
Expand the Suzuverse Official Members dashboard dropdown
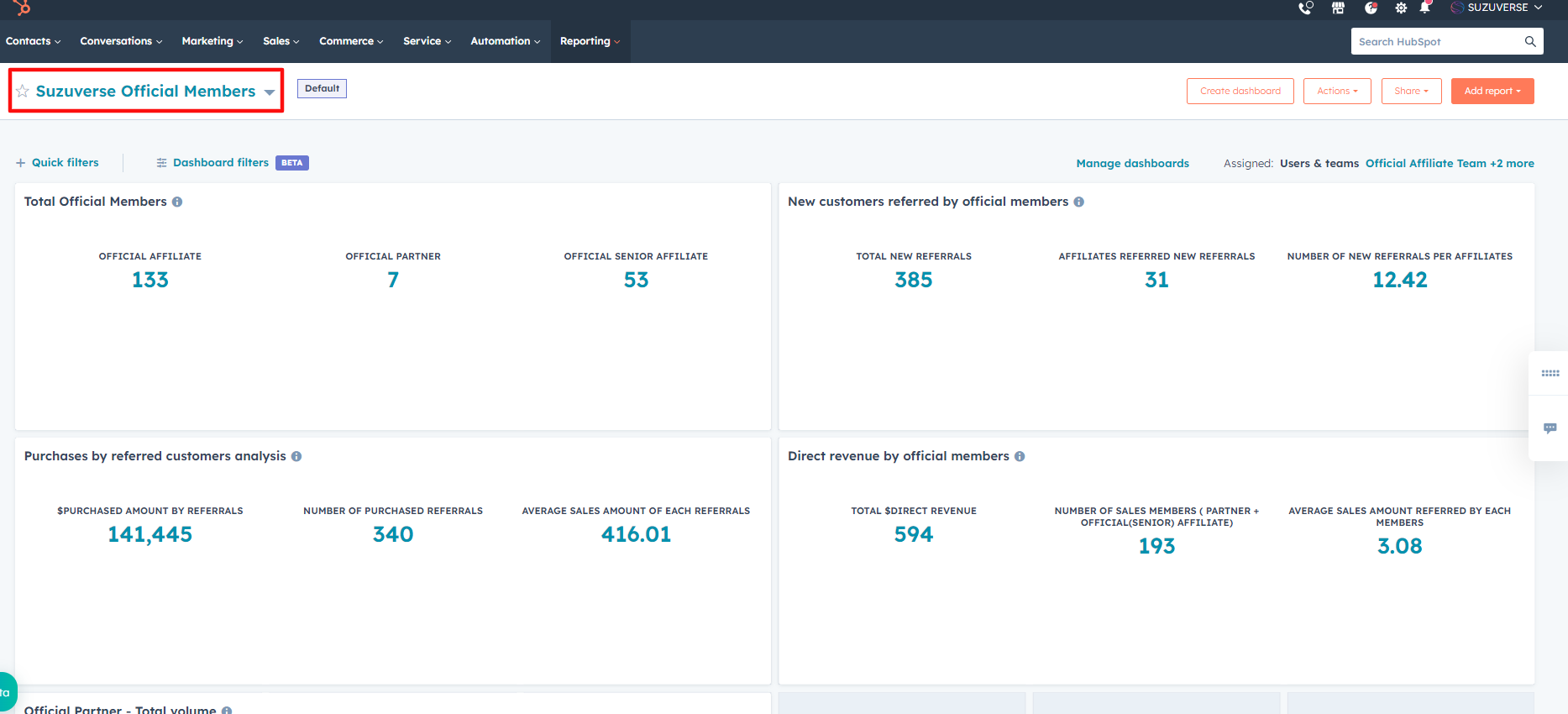point(270,92)
